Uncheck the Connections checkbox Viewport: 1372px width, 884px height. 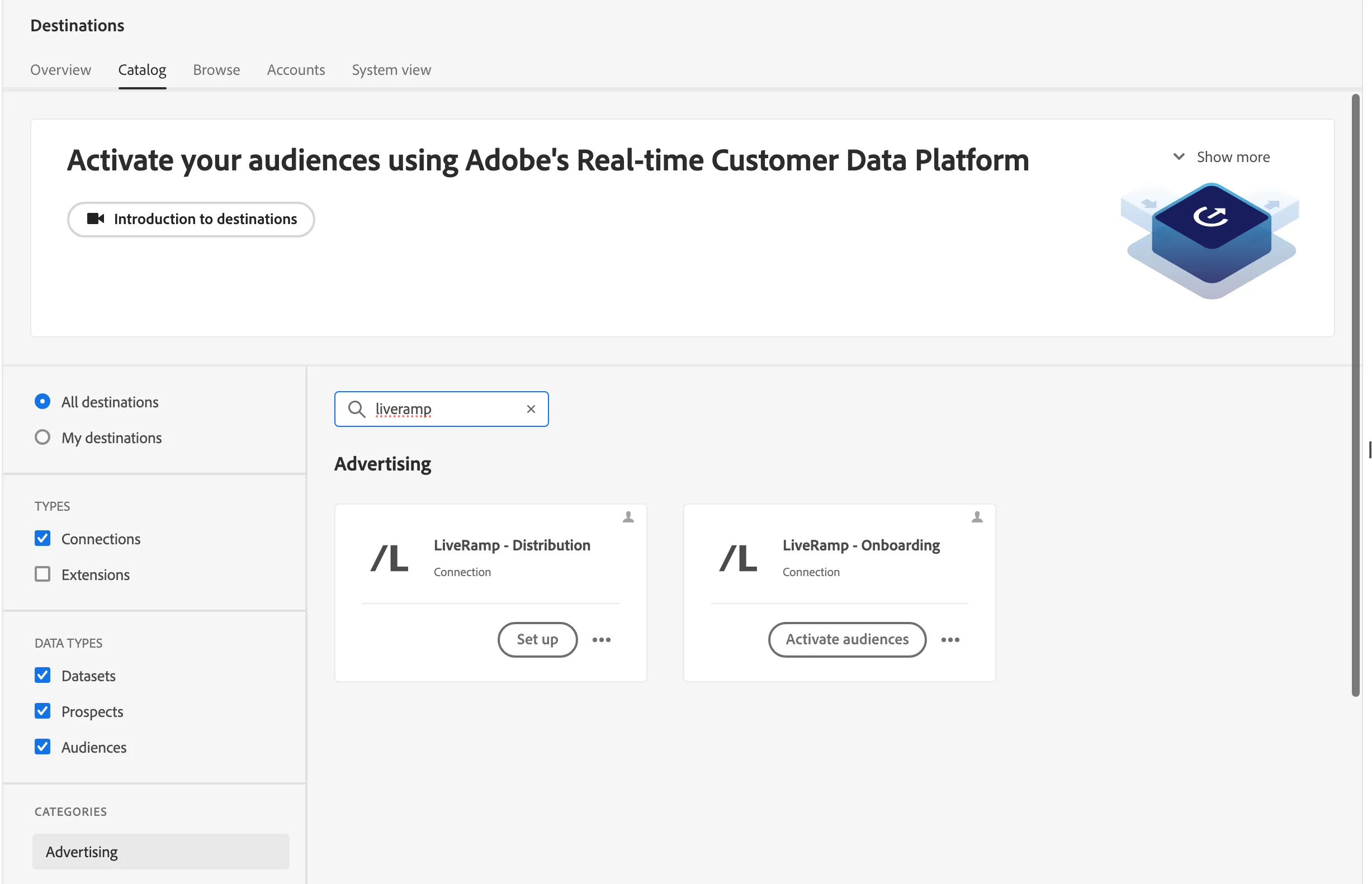tap(42, 539)
